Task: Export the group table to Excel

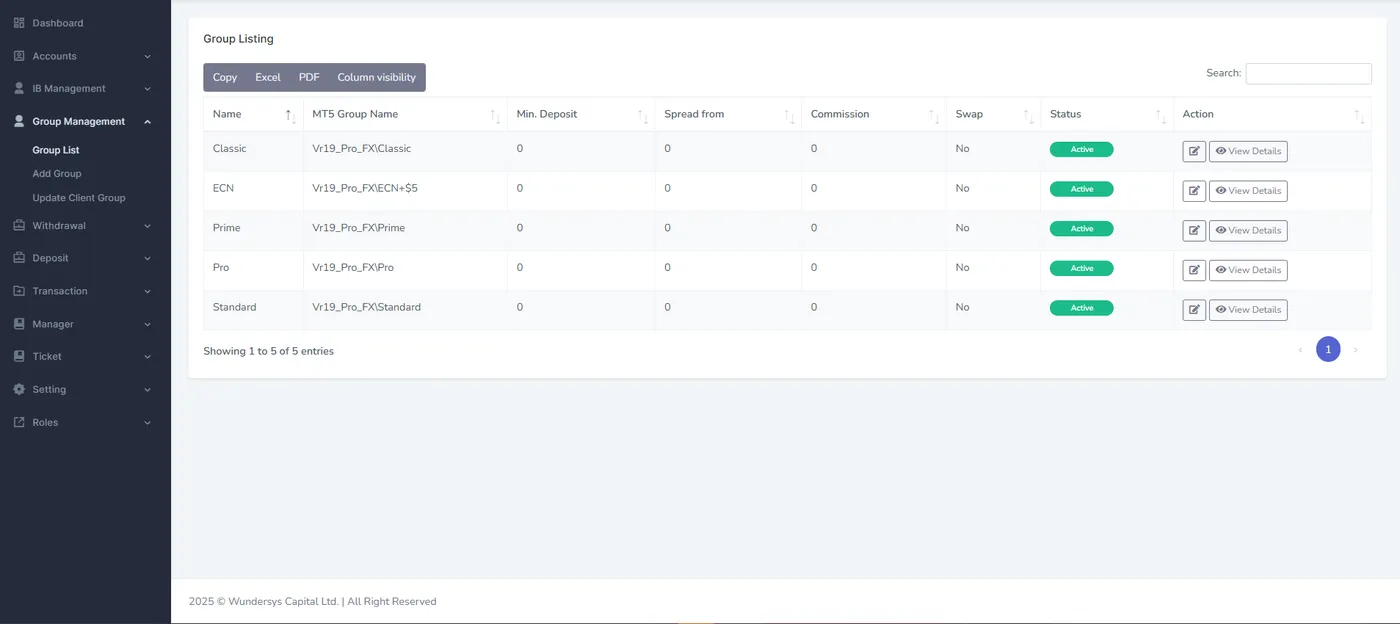Action: (268, 78)
